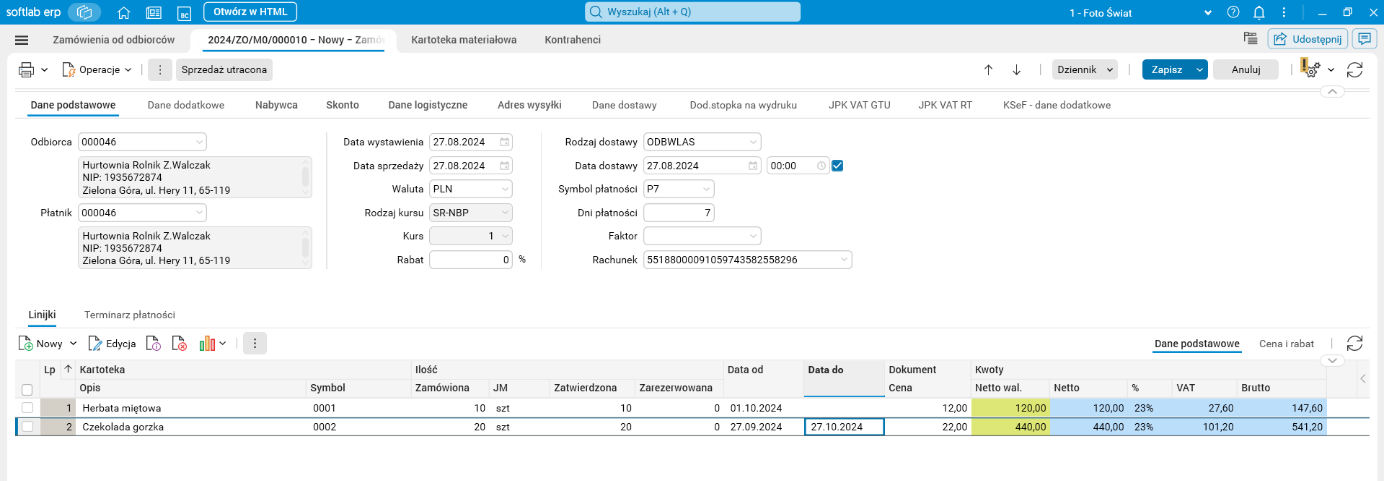
Task: Open the calendar picker for Data wystawienia
Action: click(505, 141)
